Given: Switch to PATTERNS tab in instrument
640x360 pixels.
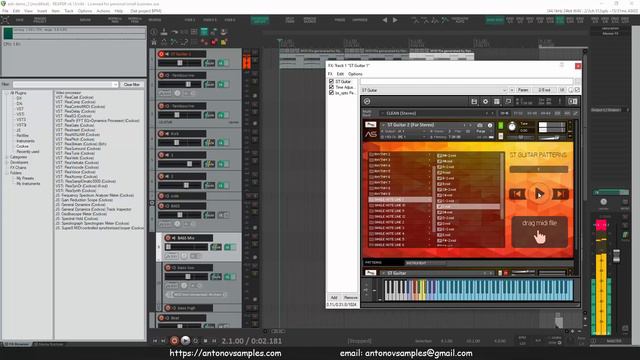Looking at the screenshot, I should coord(373,263).
